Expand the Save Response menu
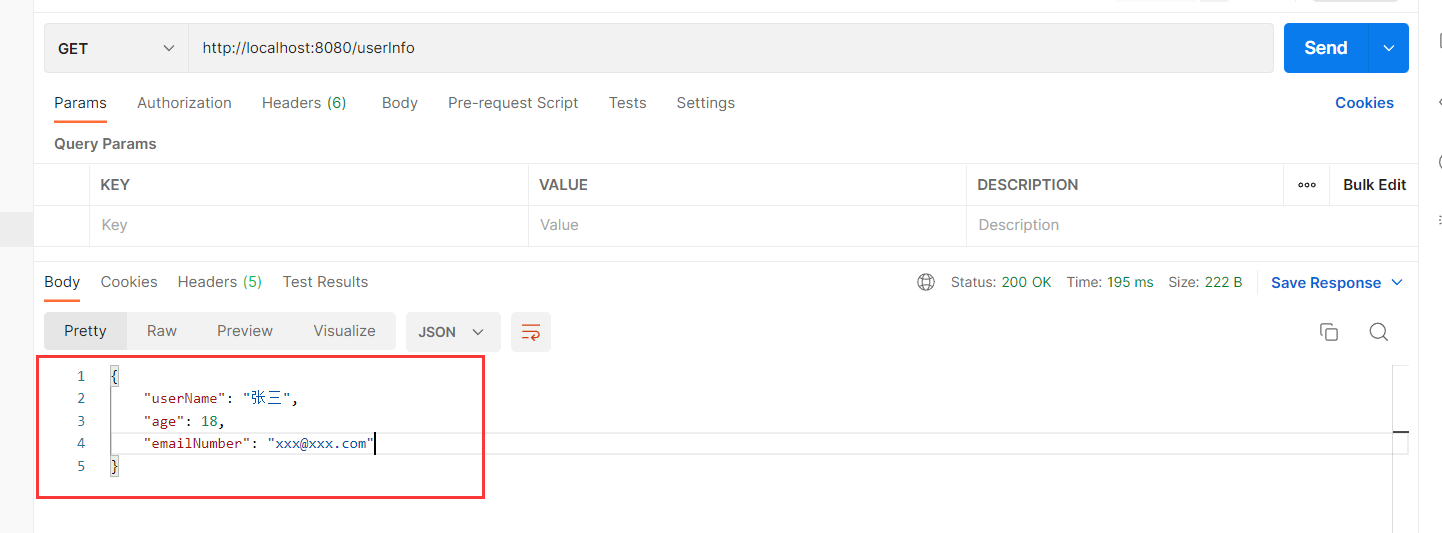The image size is (1442, 533). [1337, 283]
